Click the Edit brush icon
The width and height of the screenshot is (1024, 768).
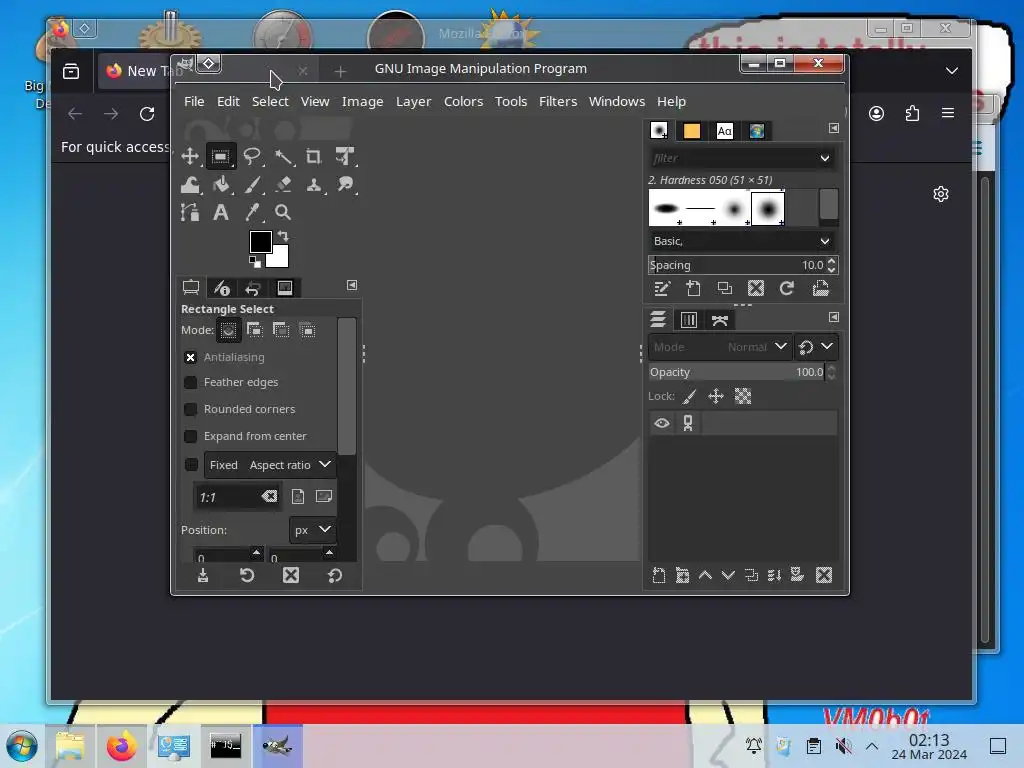(662, 289)
